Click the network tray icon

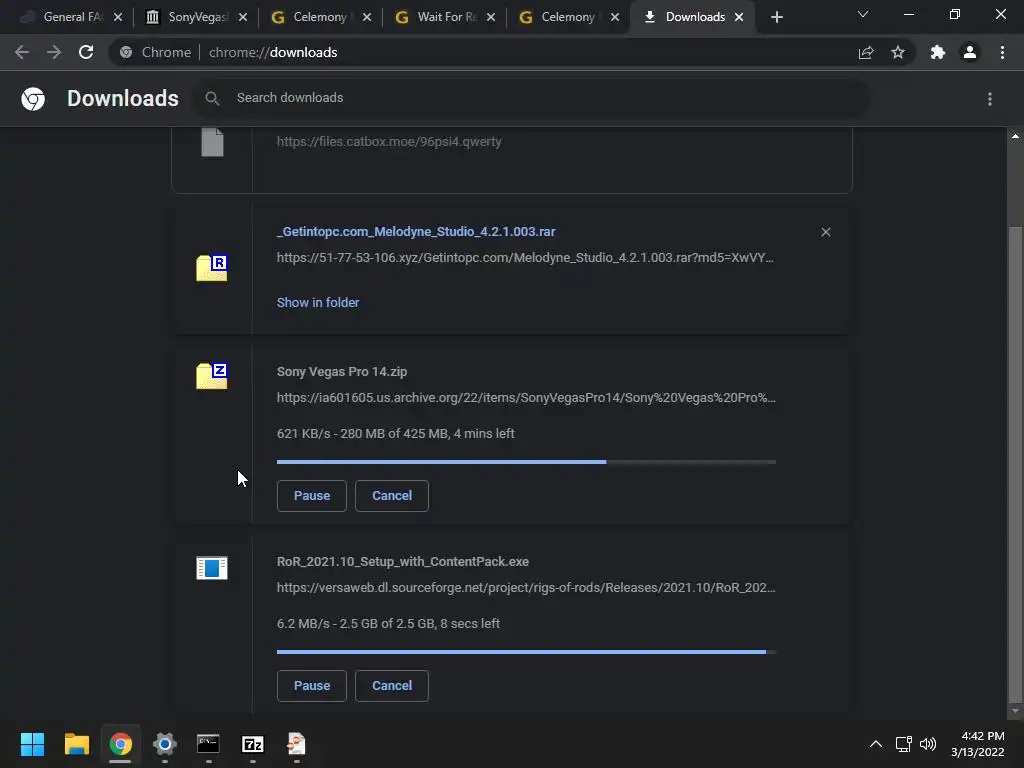click(903, 744)
